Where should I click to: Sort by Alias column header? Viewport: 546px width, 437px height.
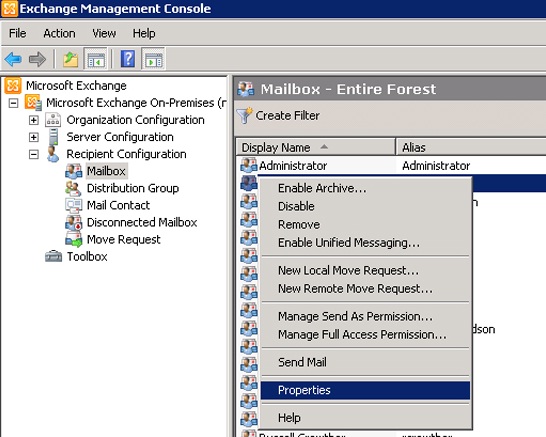coord(471,147)
